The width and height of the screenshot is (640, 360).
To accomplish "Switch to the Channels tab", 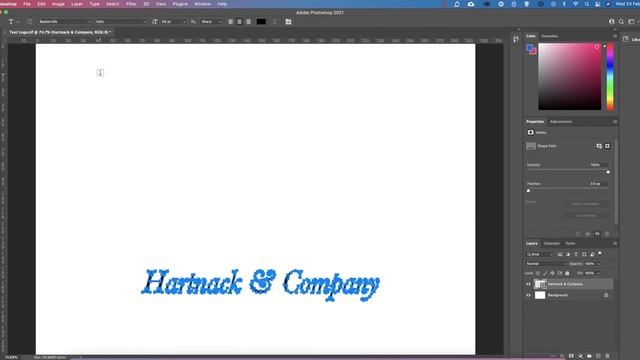I will coord(551,243).
